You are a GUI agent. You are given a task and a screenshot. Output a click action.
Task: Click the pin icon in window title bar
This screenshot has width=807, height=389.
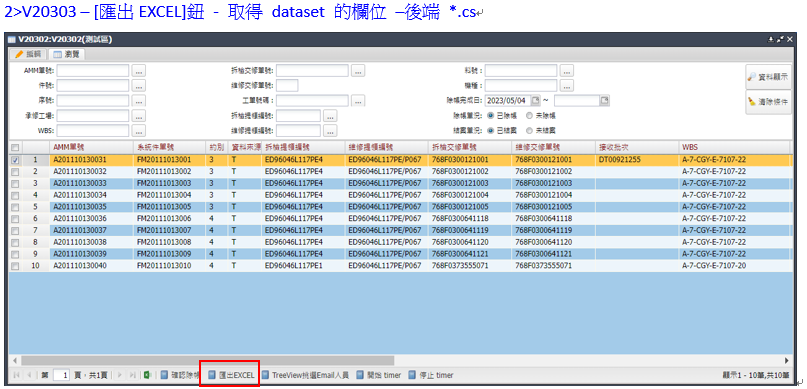point(770,40)
